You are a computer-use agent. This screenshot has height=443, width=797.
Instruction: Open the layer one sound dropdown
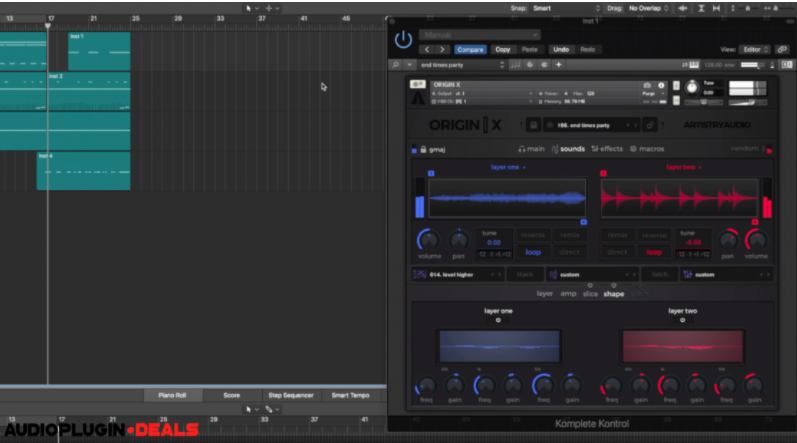508,167
